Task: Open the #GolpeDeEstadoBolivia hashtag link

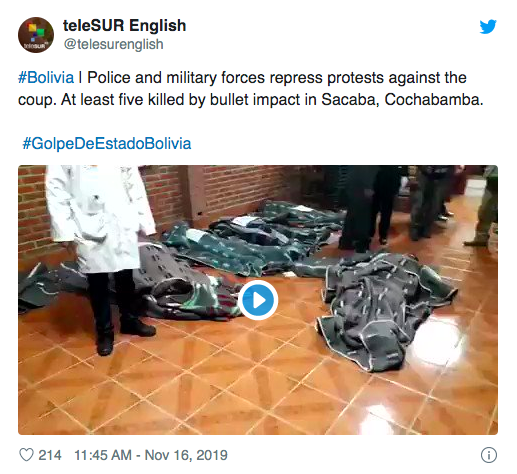Action: 107,144
